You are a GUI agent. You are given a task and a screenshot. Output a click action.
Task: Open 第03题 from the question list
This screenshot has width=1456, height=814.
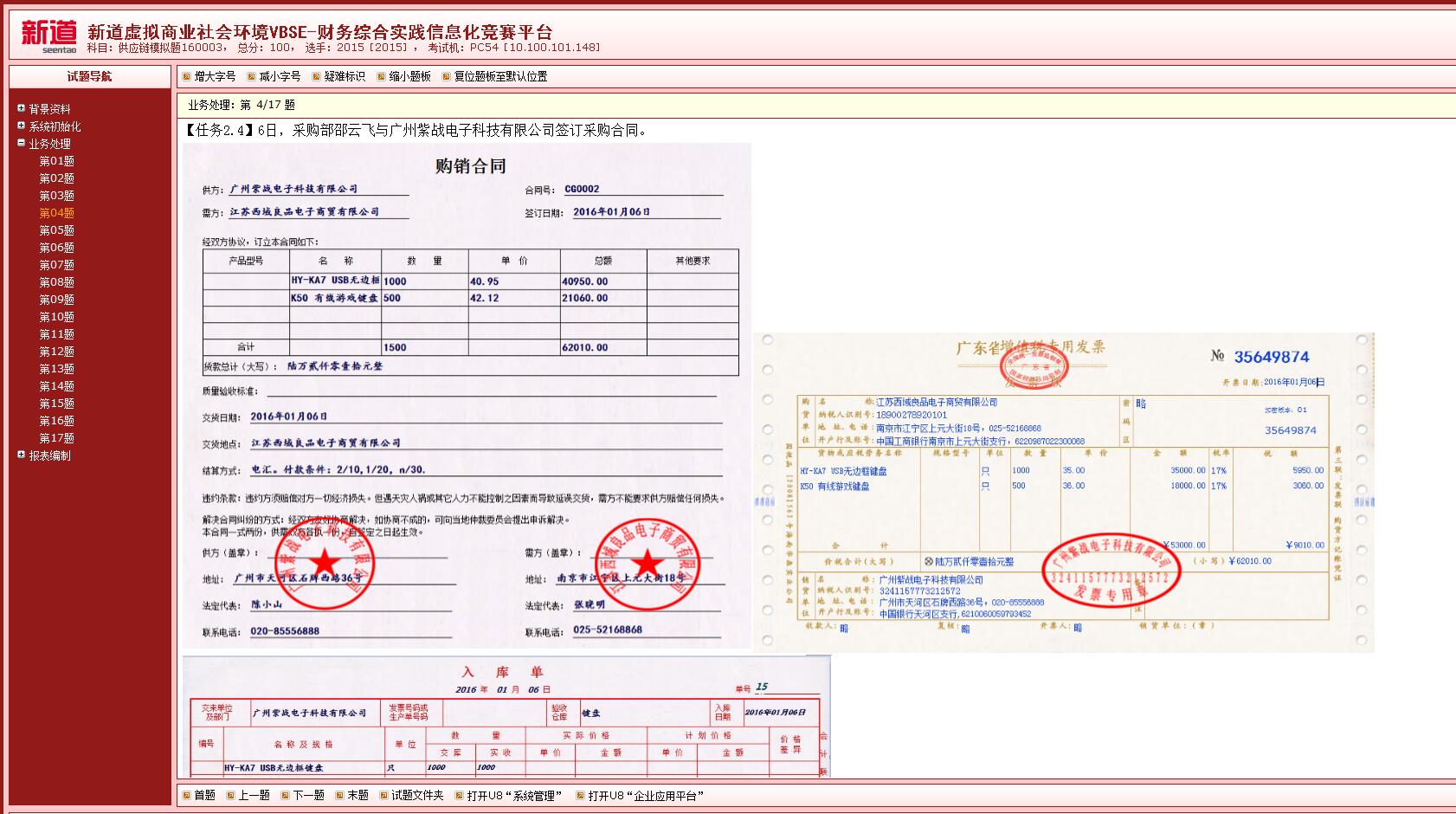[56, 196]
